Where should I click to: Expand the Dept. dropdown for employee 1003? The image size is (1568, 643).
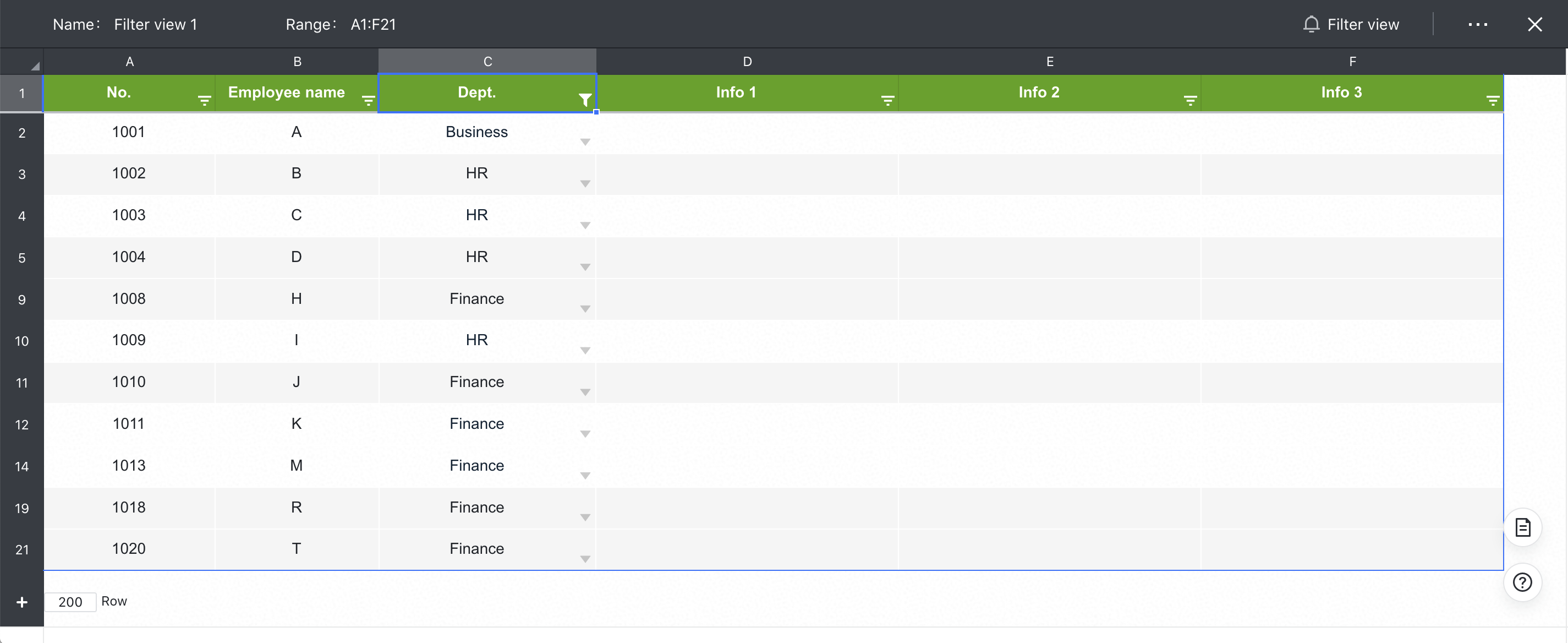585,225
